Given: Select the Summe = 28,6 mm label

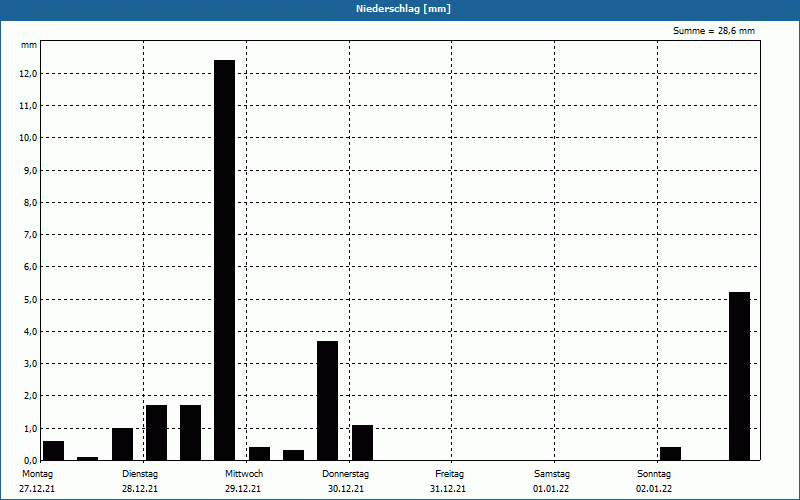Looking at the screenshot, I should pyautogui.click(x=713, y=31).
